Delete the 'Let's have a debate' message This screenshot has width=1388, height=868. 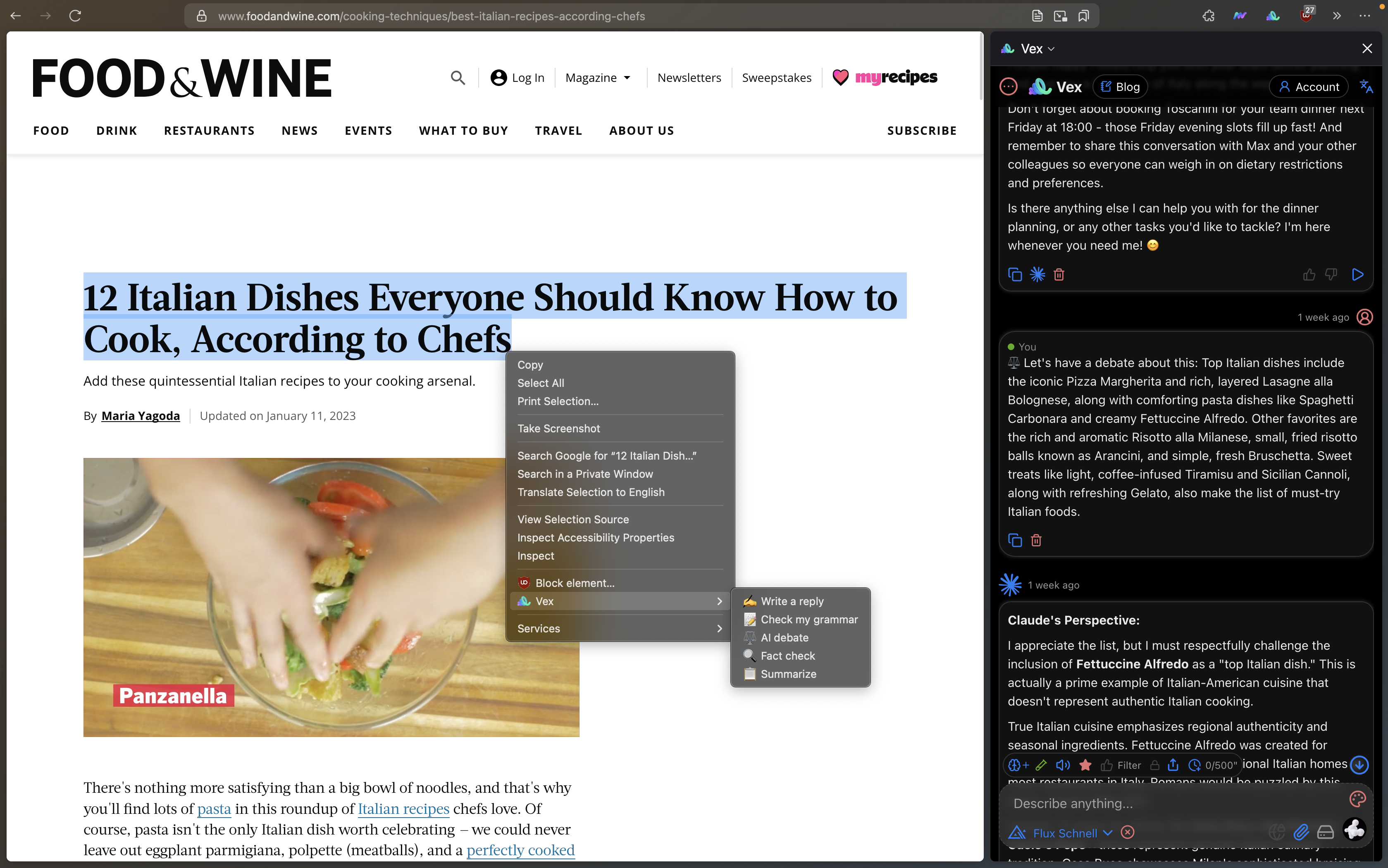click(x=1036, y=540)
